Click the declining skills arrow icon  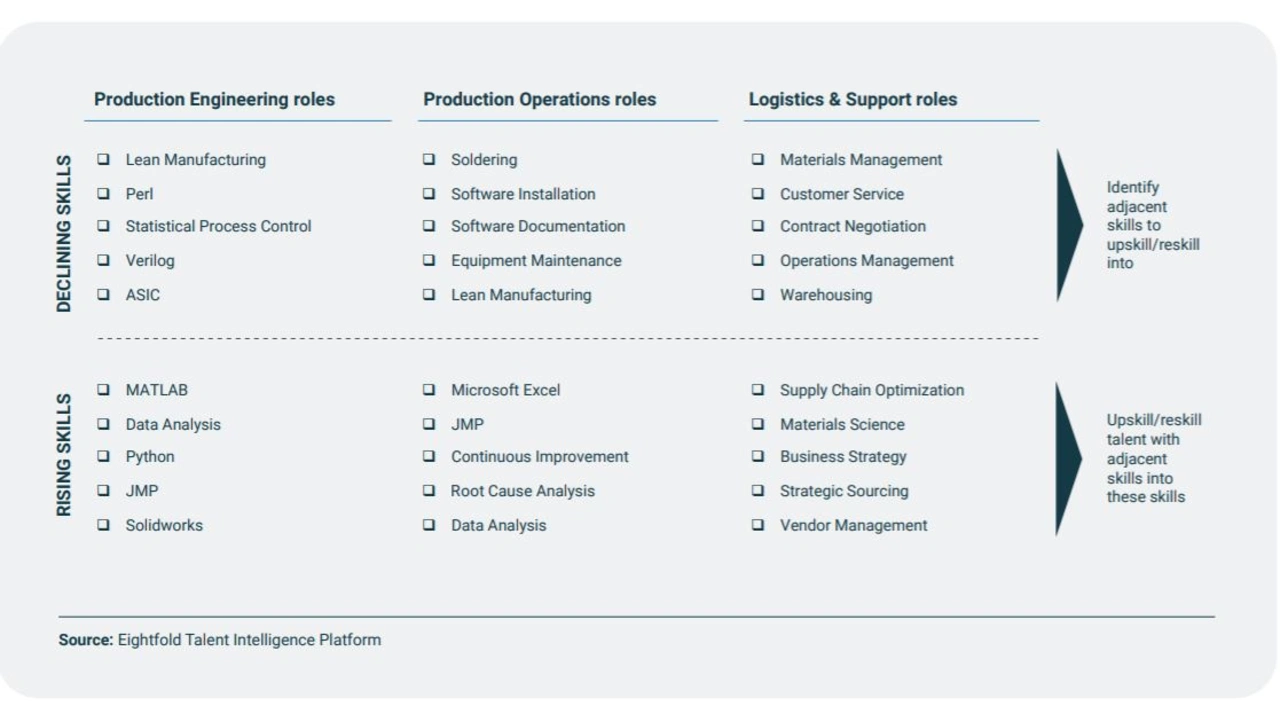tap(1067, 225)
